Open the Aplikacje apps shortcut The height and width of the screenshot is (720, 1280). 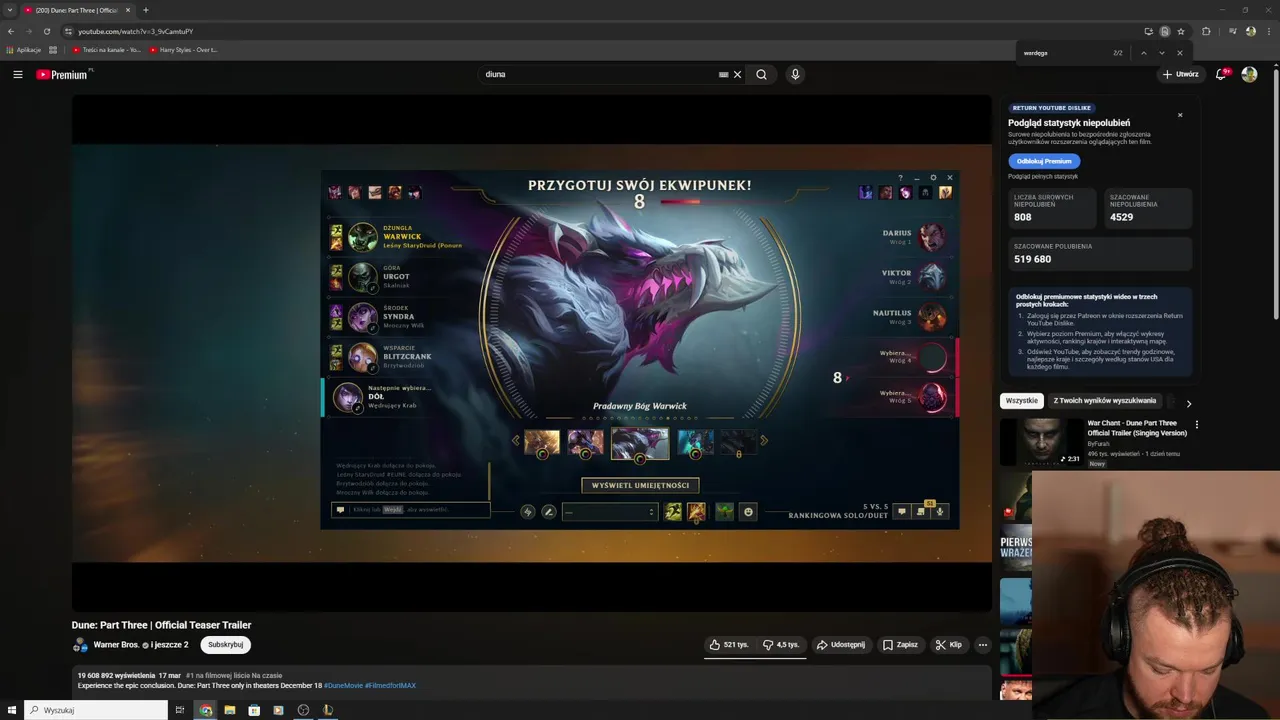click(24, 50)
